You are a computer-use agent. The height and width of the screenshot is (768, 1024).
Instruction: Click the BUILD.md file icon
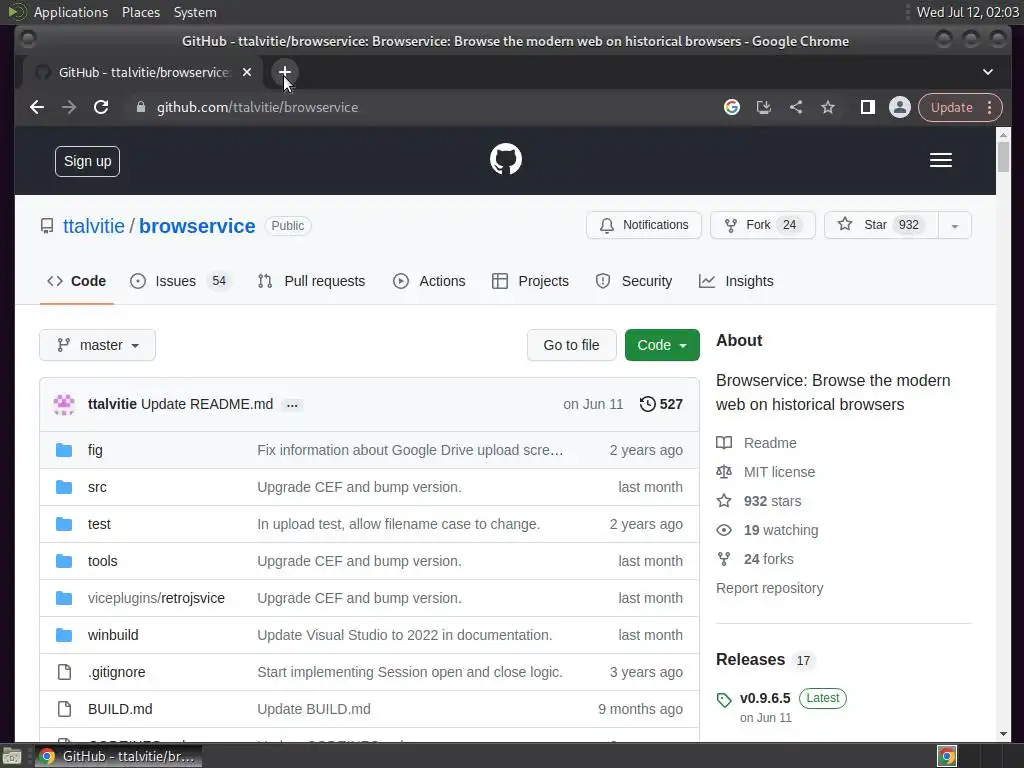click(64, 709)
